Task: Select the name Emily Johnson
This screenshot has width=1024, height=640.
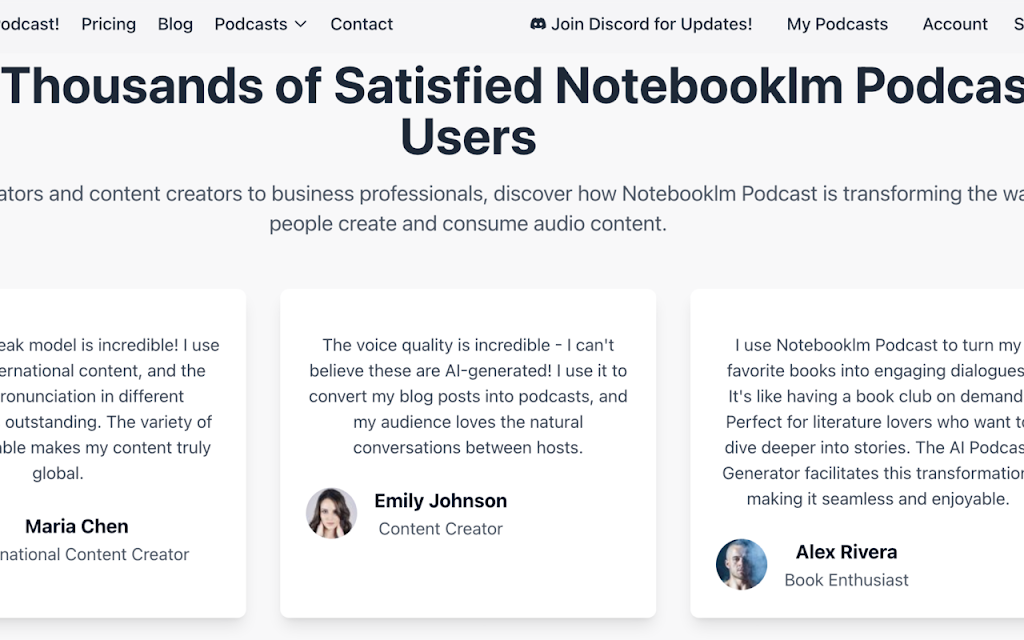Action: pos(440,501)
